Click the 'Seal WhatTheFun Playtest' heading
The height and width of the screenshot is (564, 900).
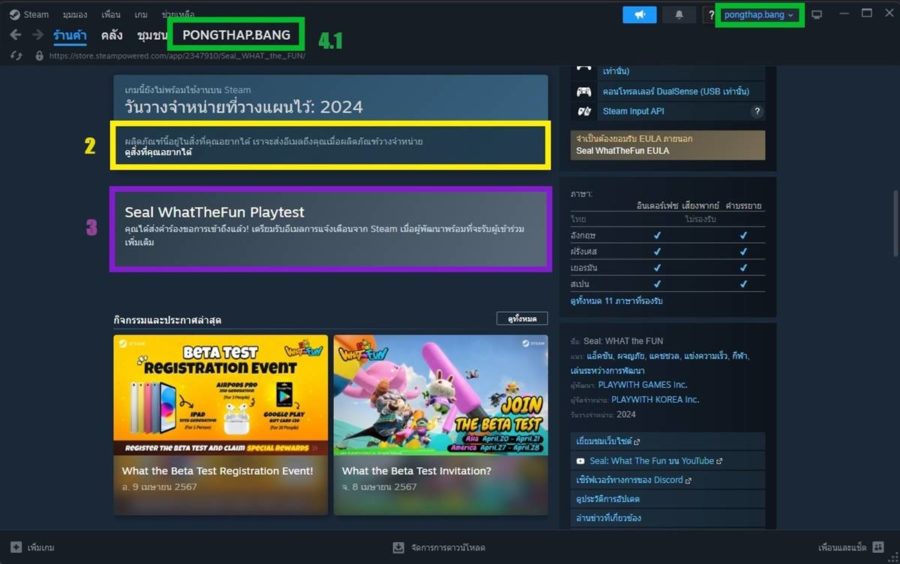(215, 212)
